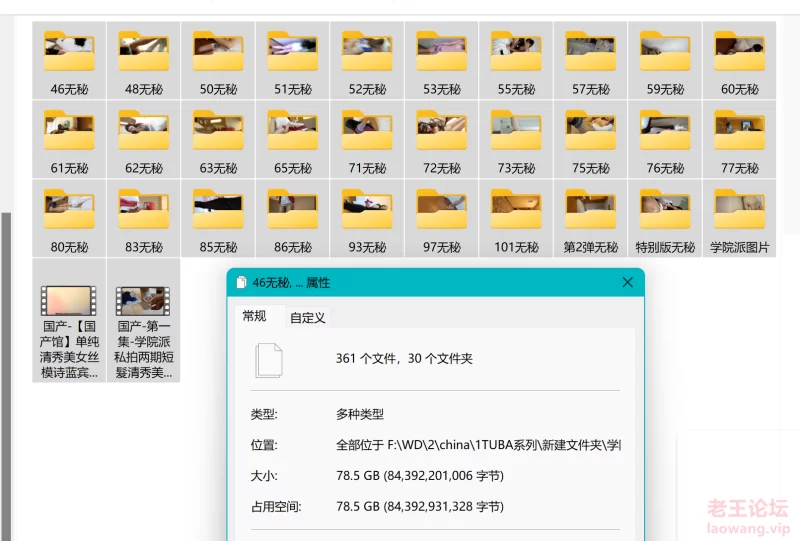Select the 48无秘 folder

coord(144,61)
